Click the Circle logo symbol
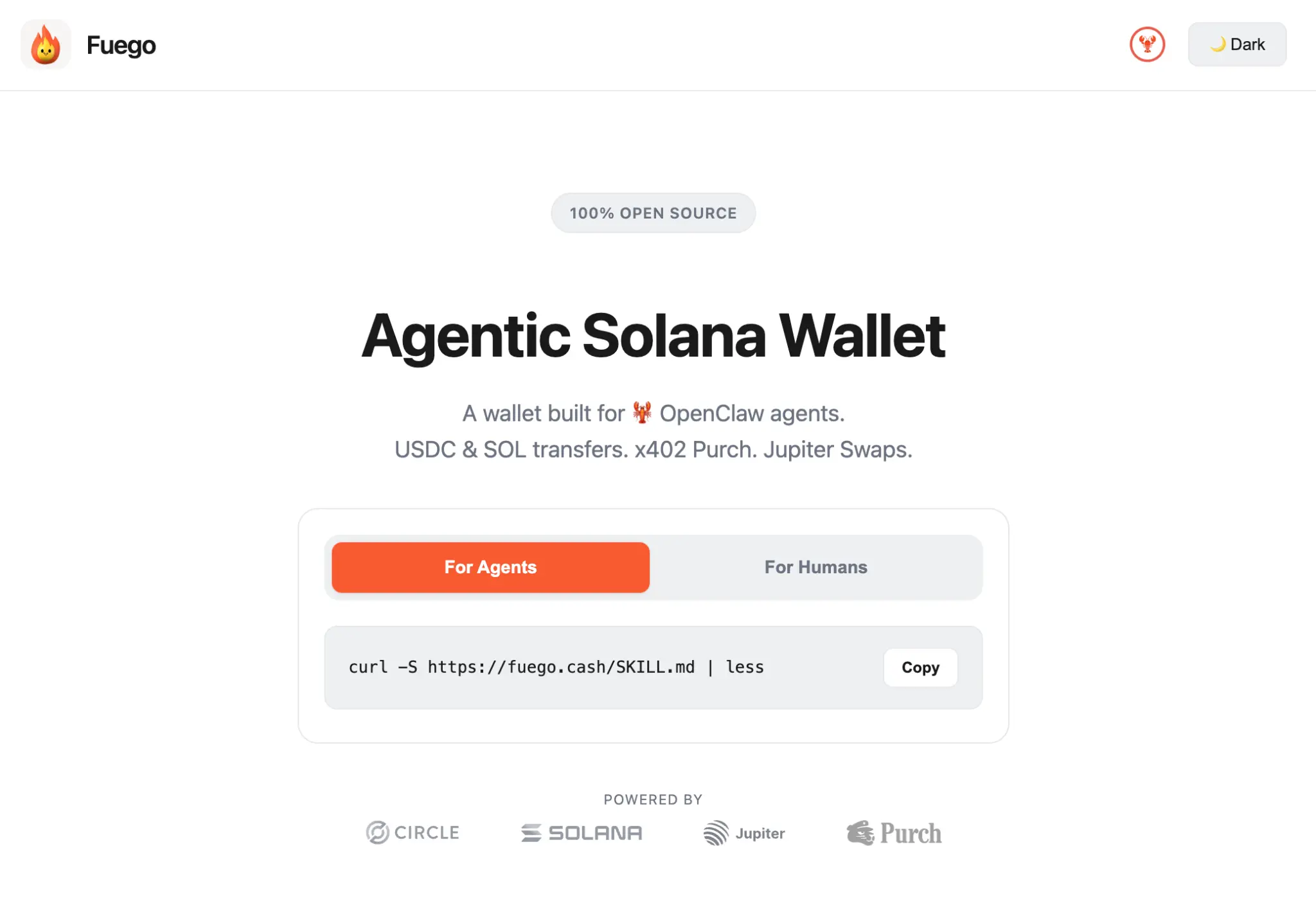1316x921 pixels. tap(377, 832)
